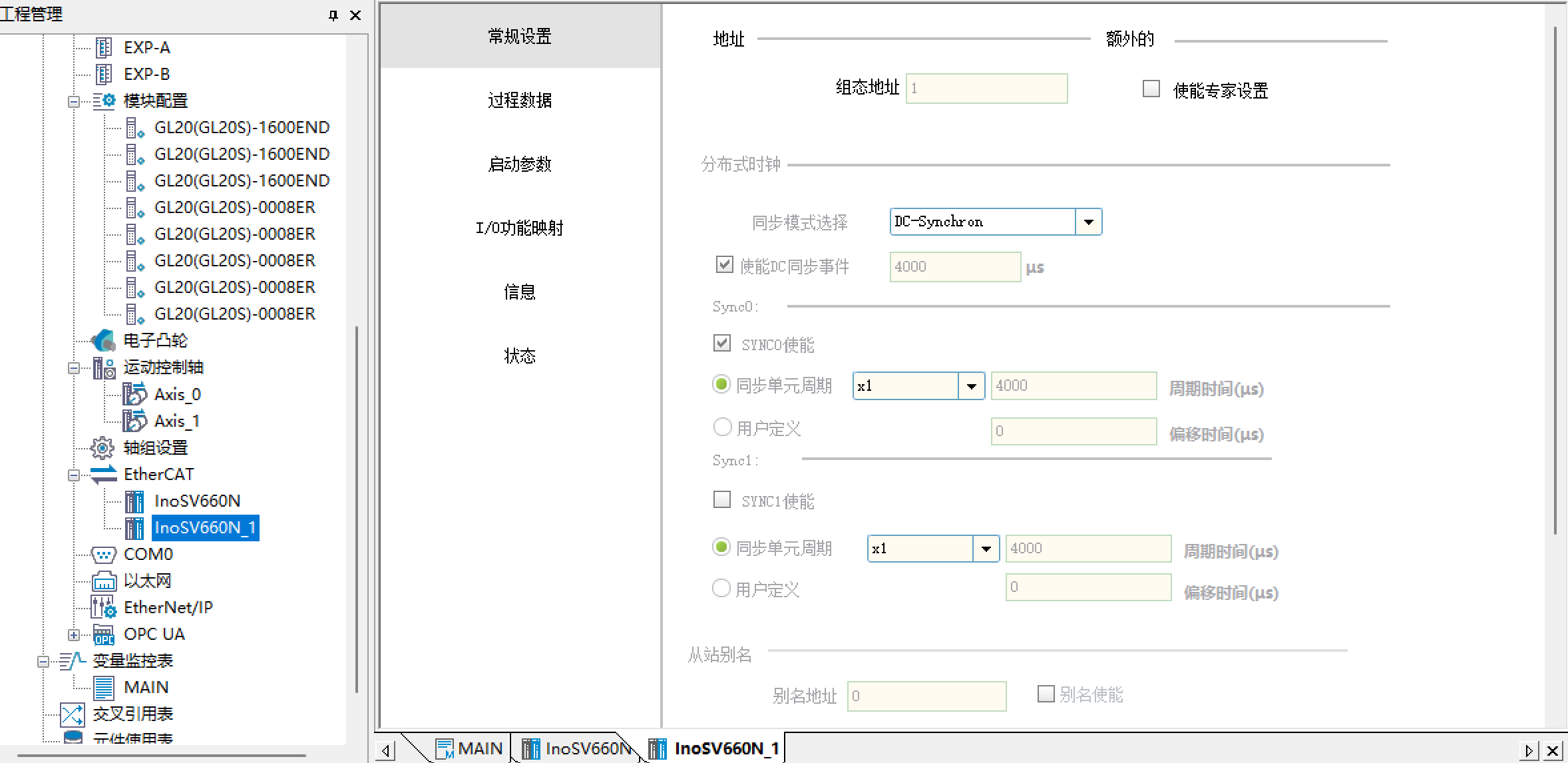Check the 别名使能 checkbox
This screenshot has width=1568, height=763.
pyautogui.click(x=1046, y=694)
